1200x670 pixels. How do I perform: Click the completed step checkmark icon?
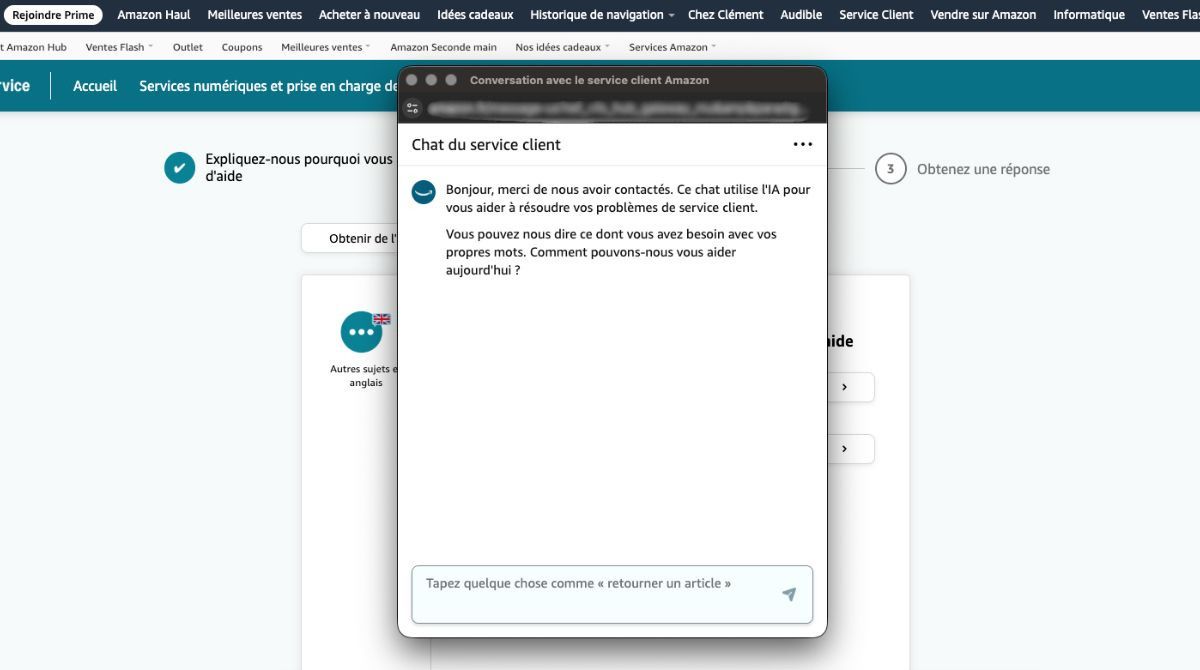[179, 168]
